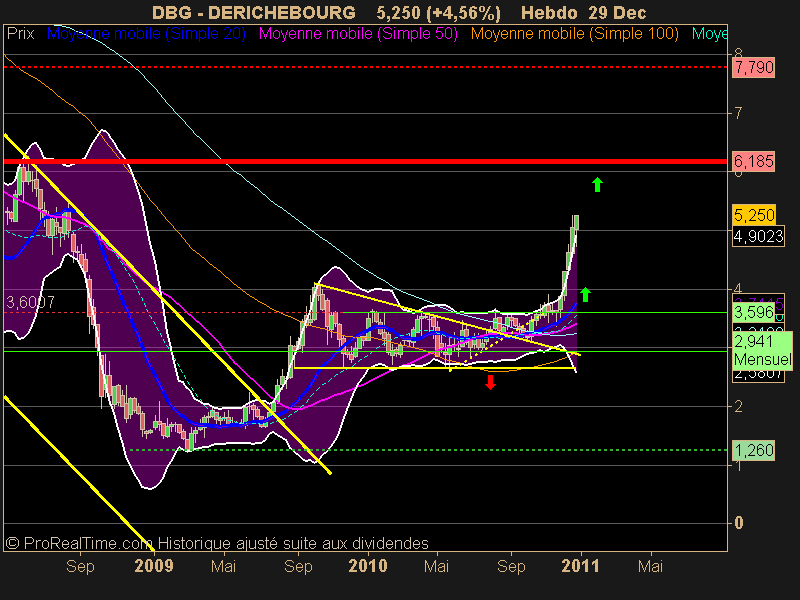The height and width of the screenshot is (600, 800).
Task: Click the lower green up arrow near 4
Action: 585,294
